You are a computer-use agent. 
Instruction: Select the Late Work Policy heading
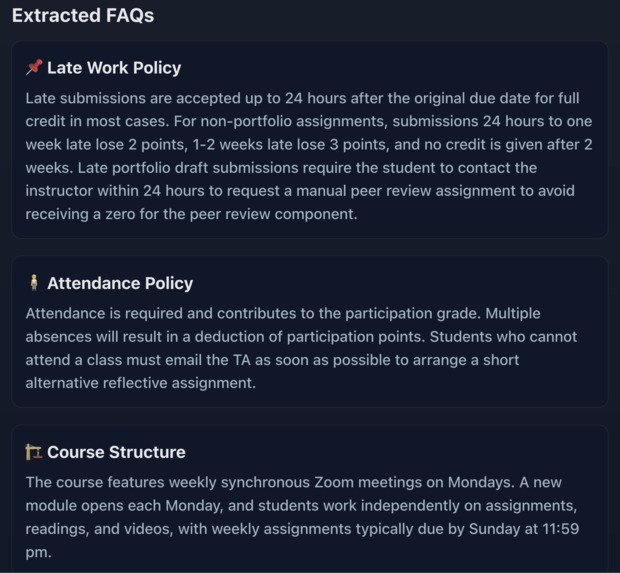point(114,68)
